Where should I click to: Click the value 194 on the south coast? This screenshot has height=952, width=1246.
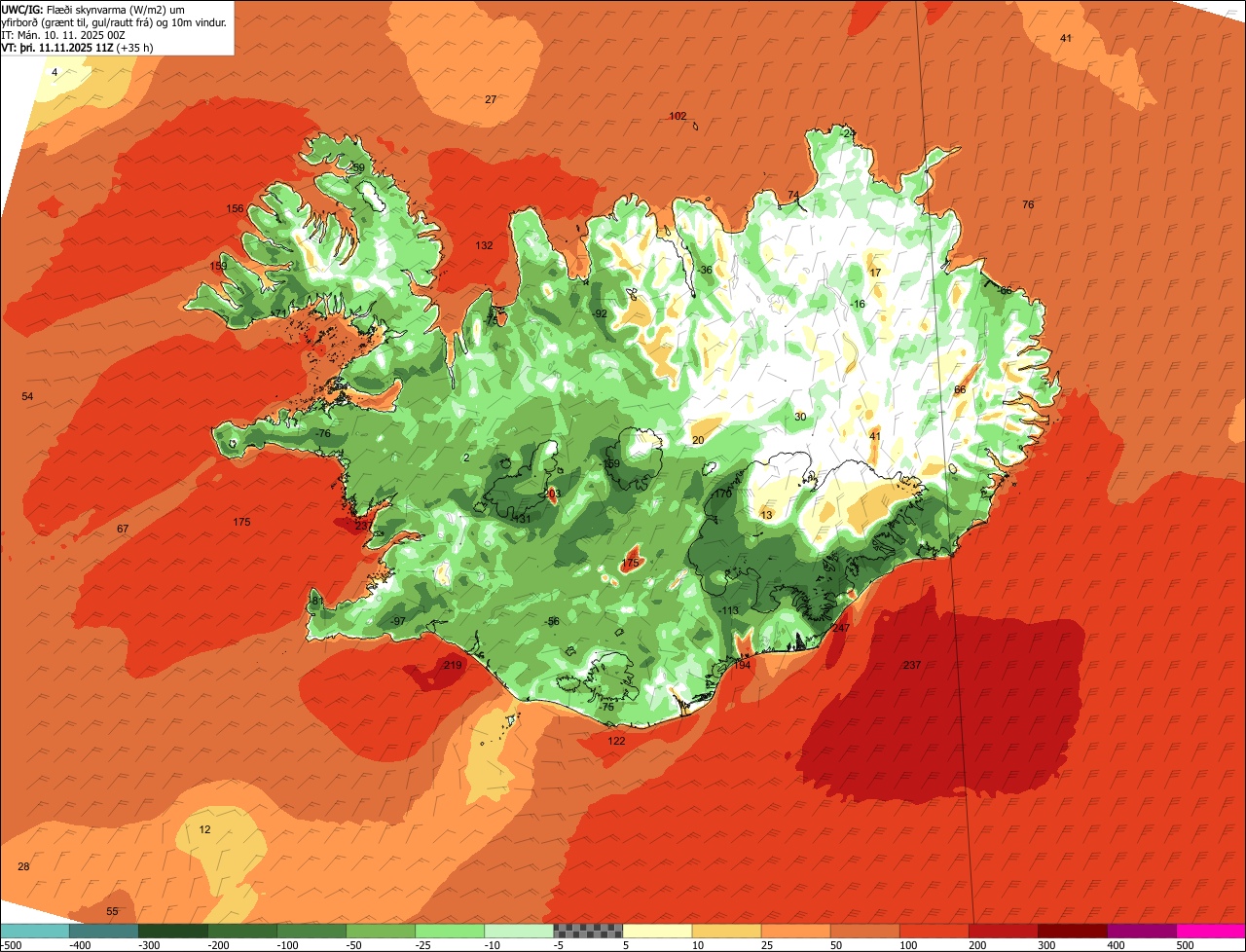click(x=742, y=665)
